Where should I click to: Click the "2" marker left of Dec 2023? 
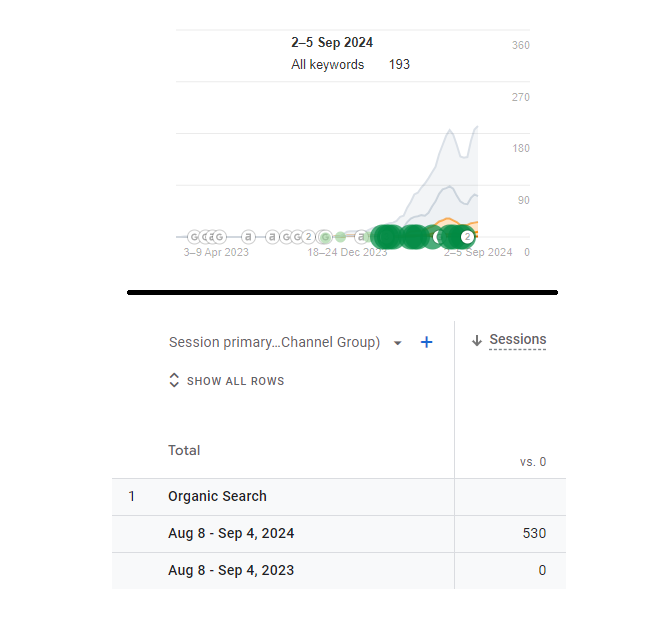click(x=309, y=237)
